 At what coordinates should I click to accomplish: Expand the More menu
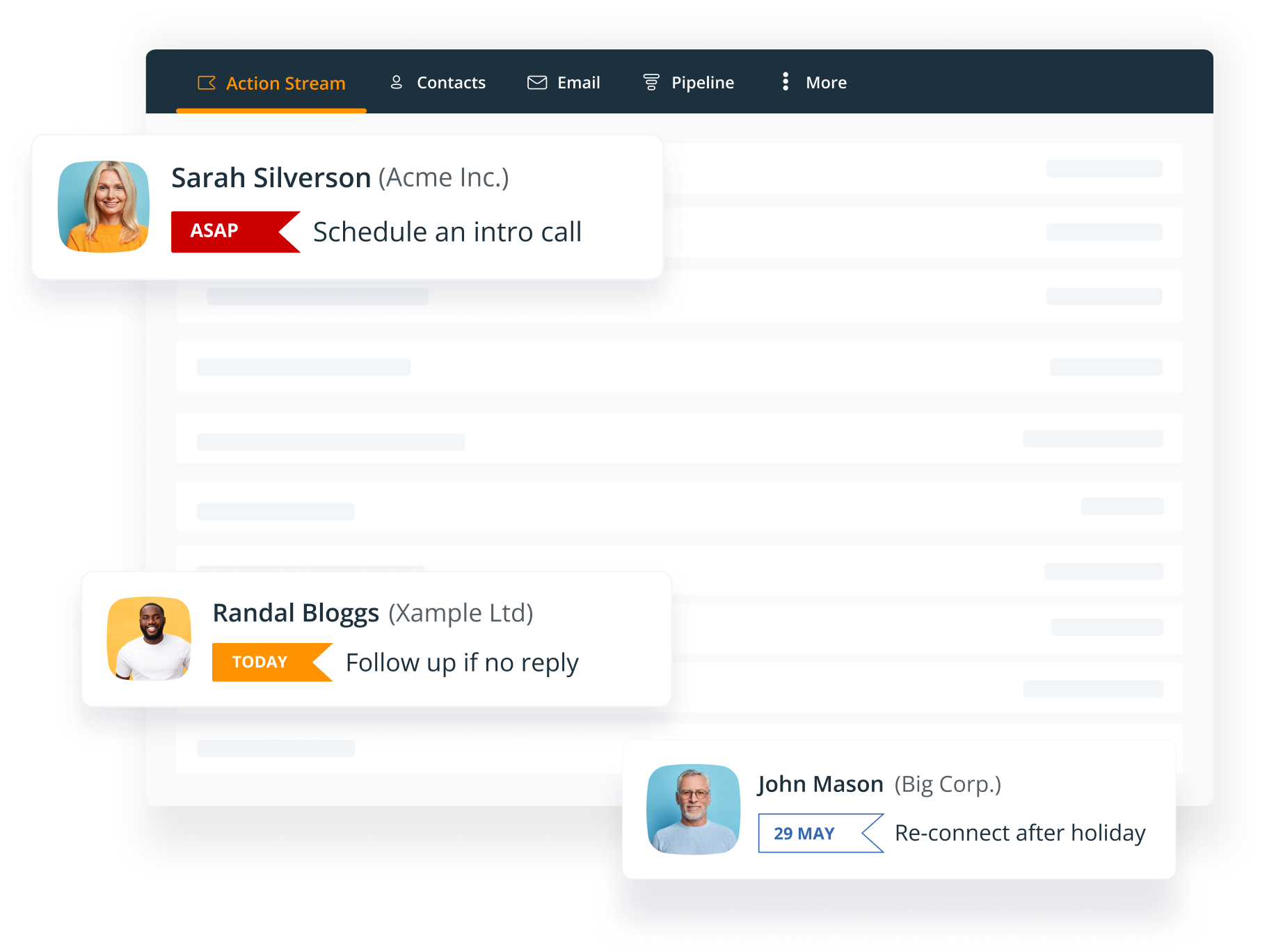click(x=826, y=83)
